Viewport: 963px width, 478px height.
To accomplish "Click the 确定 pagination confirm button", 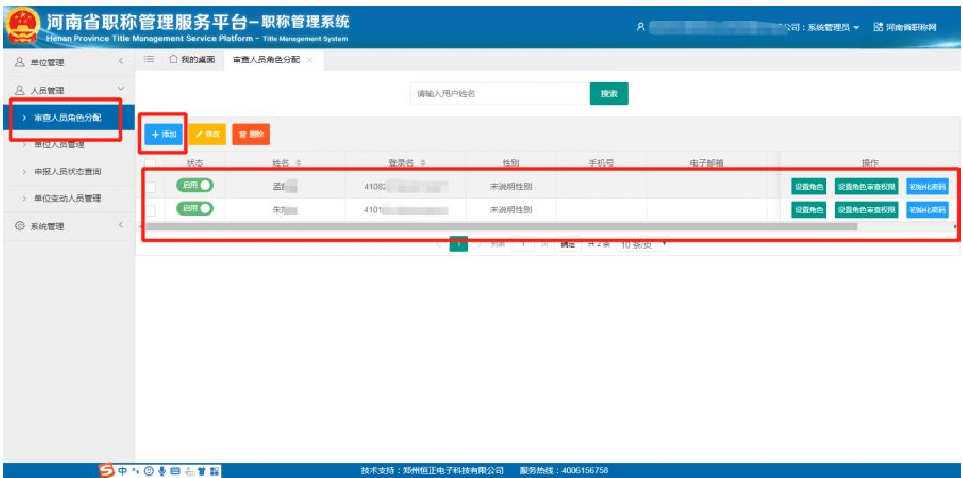I will (568, 245).
